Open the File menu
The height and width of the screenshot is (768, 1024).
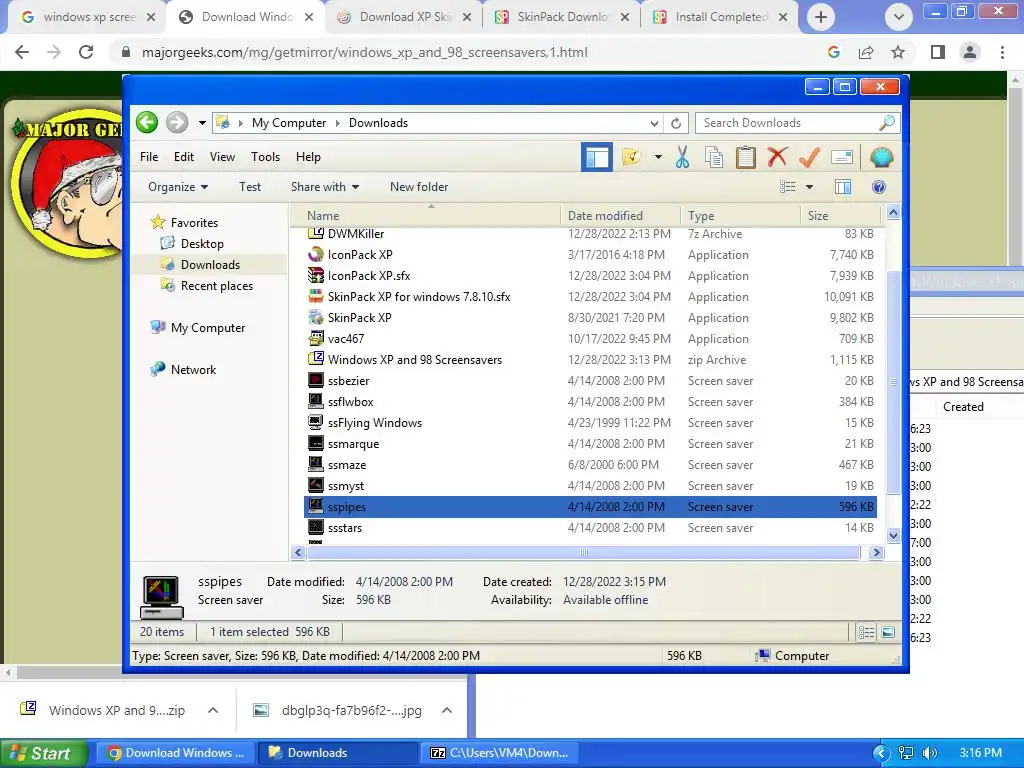click(x=149, y=157)
